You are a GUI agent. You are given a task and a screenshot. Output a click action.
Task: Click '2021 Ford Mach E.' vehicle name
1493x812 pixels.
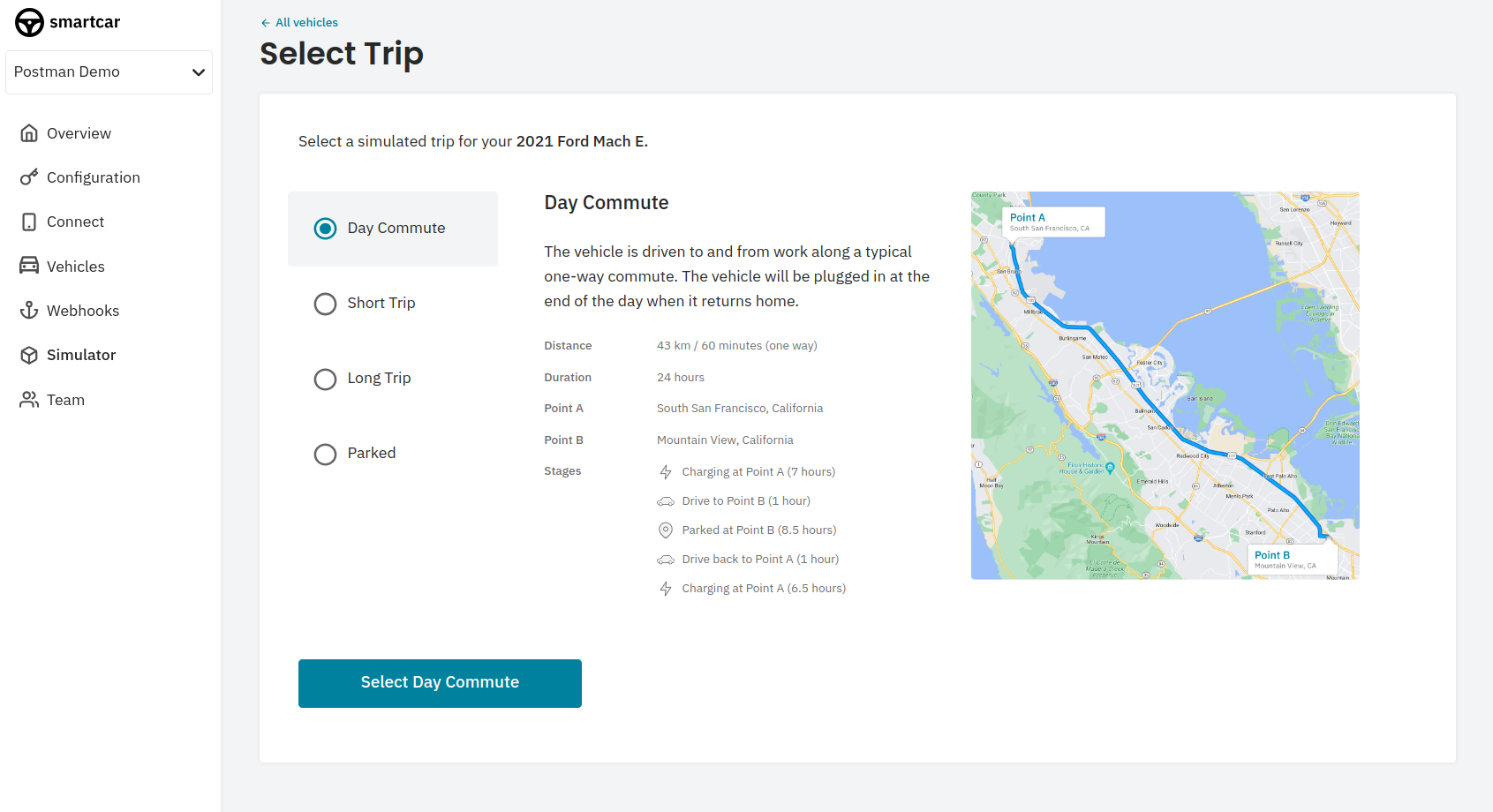[582, 141]
